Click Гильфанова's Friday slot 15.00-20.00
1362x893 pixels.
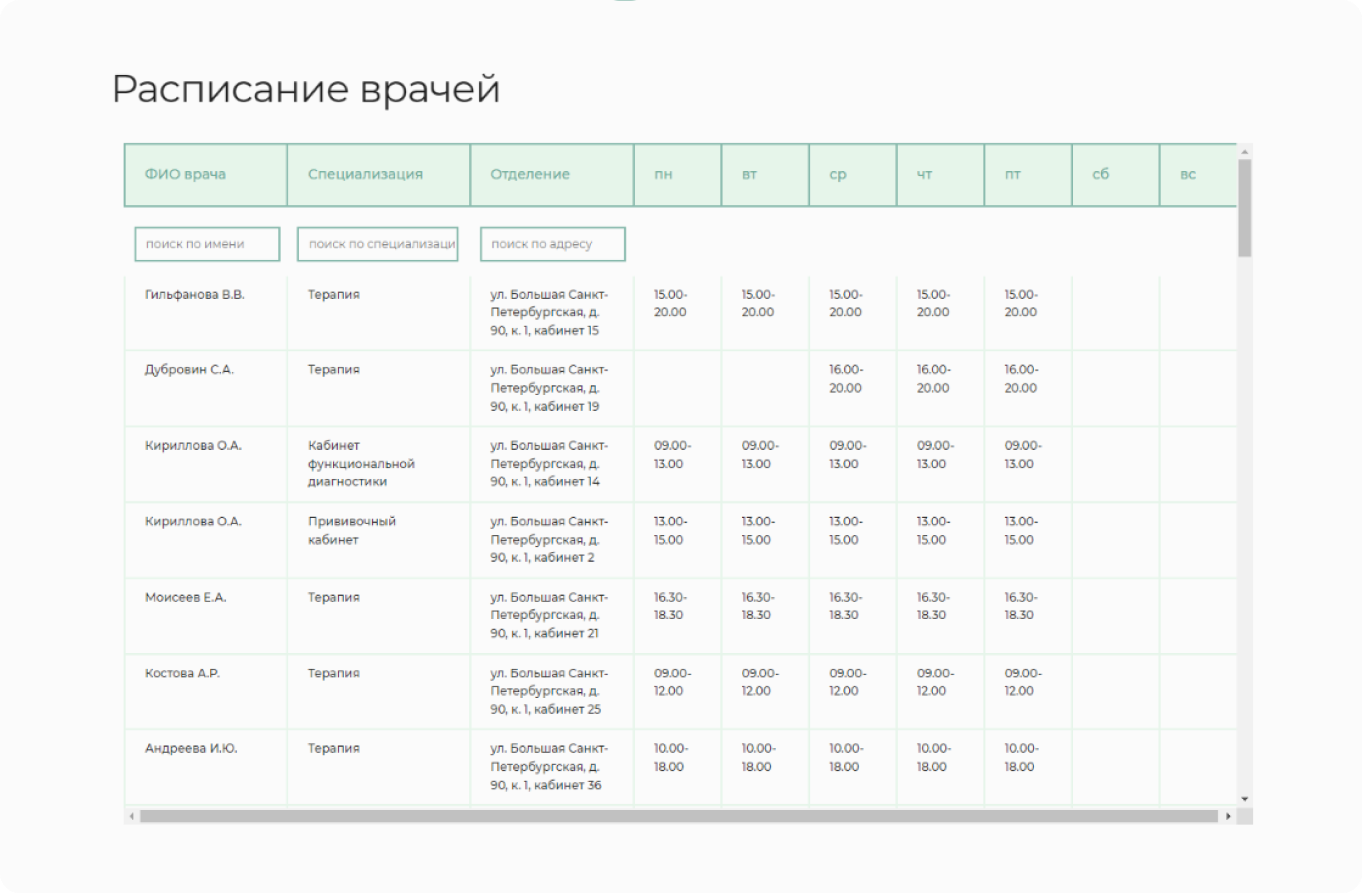point(1022,304)
